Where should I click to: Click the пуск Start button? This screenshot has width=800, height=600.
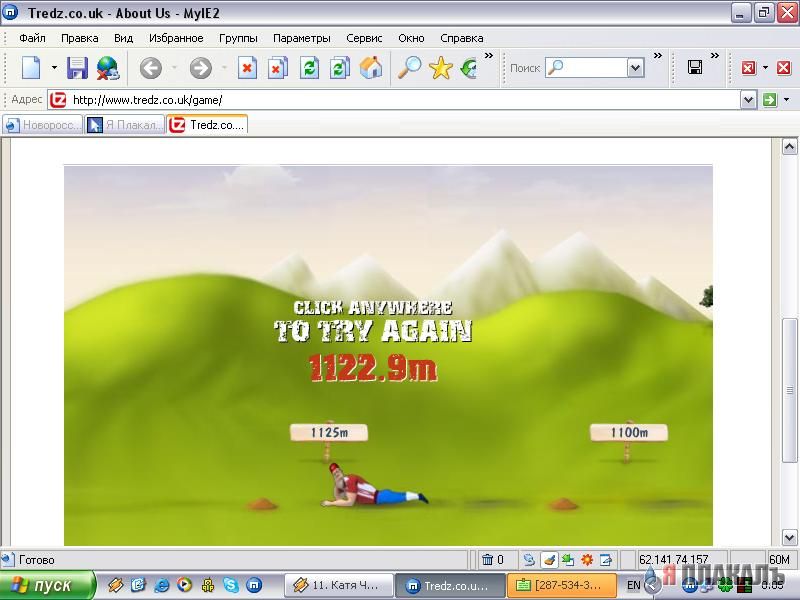point(47,585)
